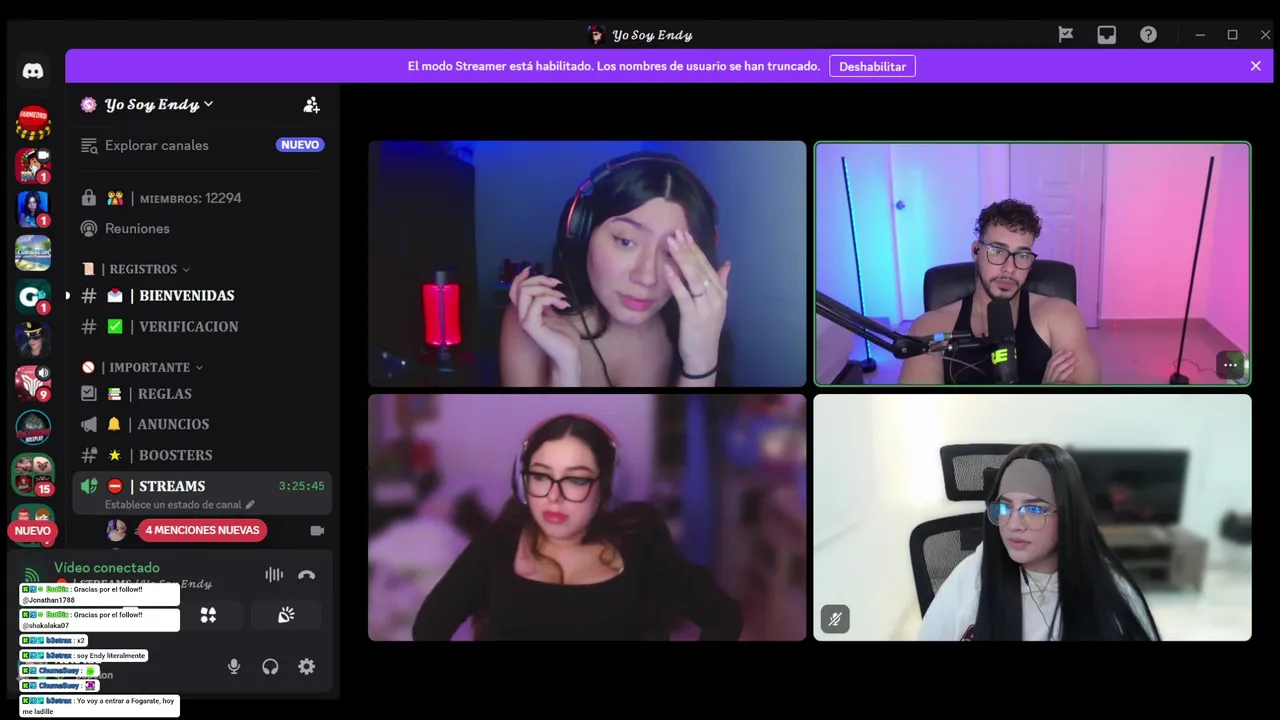This screenshot has height=720, width=1280.
Task: Toggle the microphone mute
Action: [234, 666]
